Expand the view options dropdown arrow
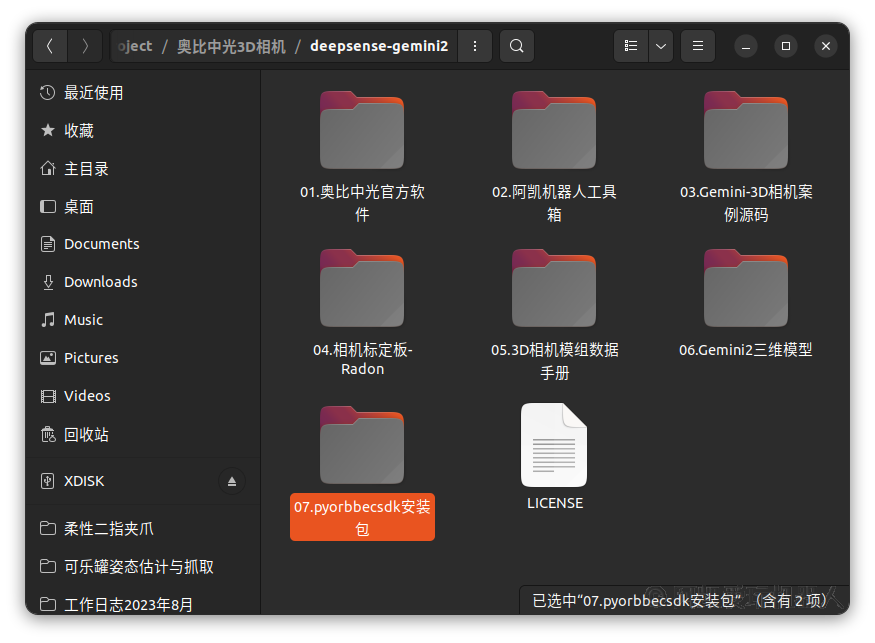 coord(661,46)
